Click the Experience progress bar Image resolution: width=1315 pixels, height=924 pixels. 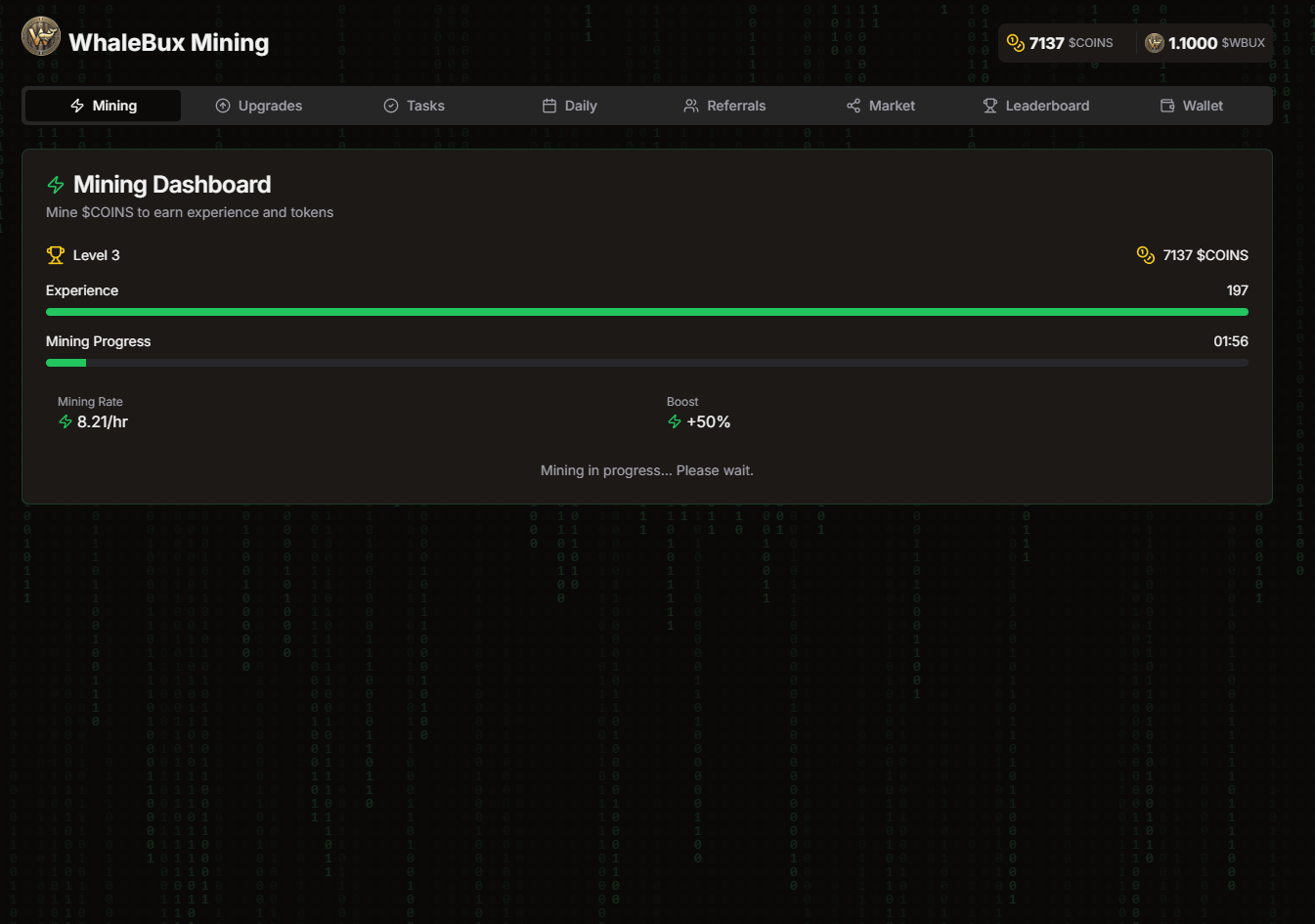(x=647, y=312)
